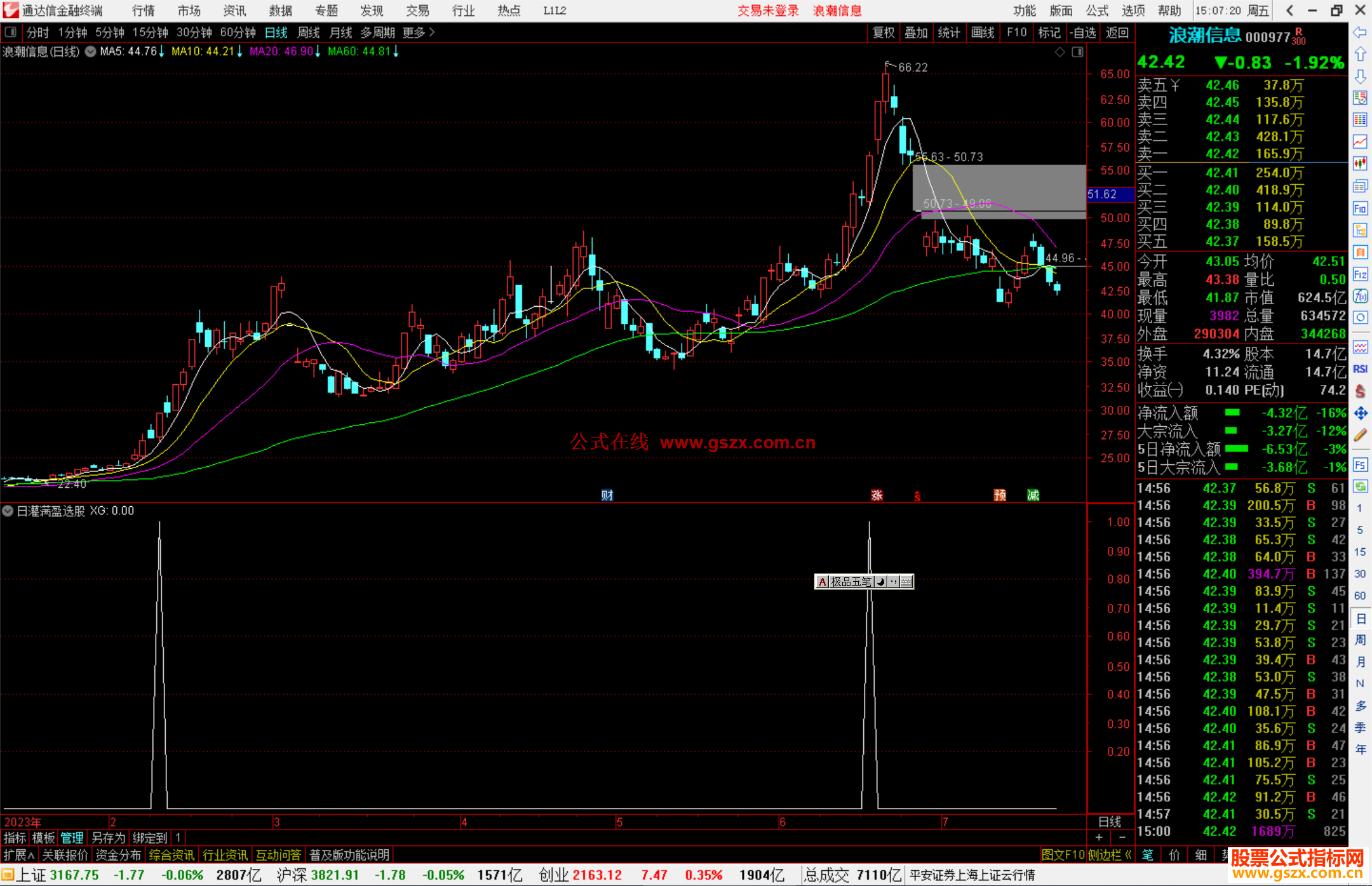Open the F10 company info sidebar icon
1372x886 pixels.
click(x=1360, y=209)
